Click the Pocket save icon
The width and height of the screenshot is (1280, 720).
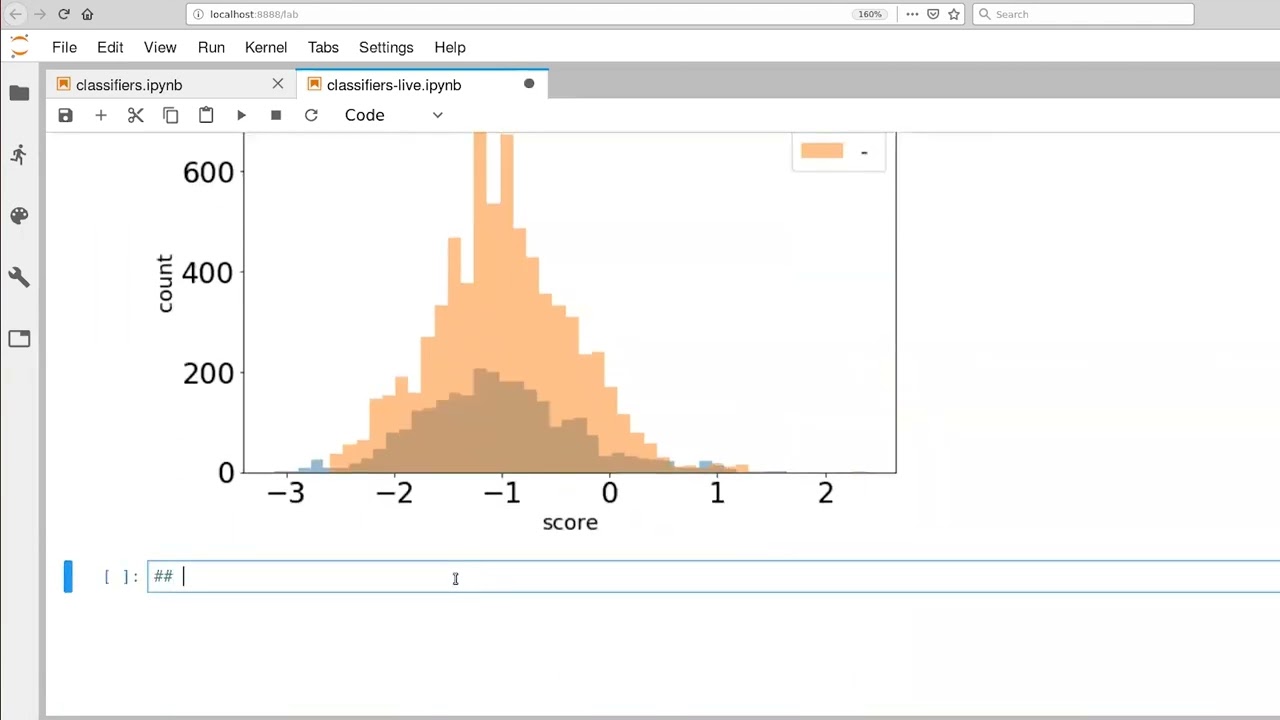coord(933,14)
